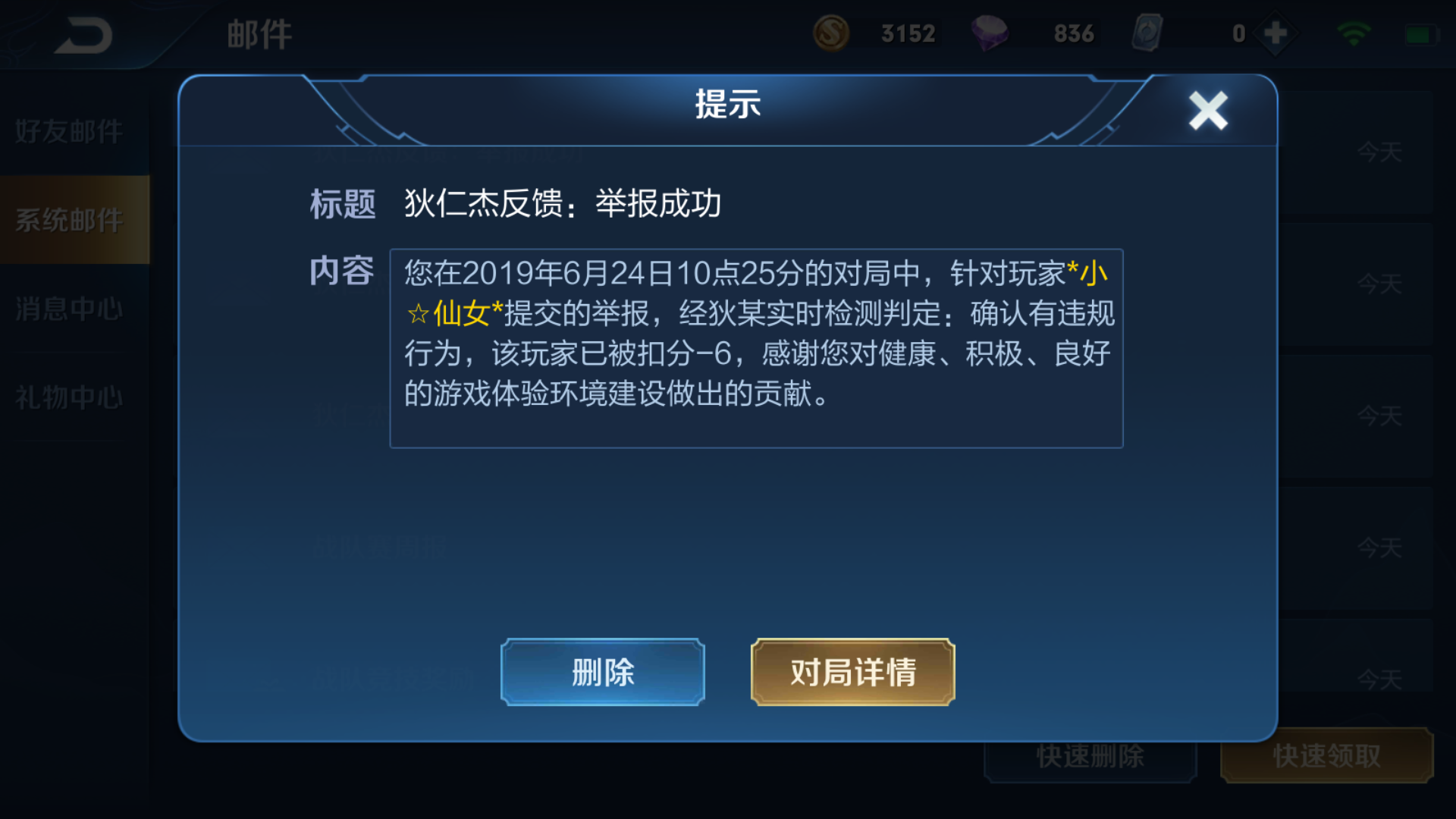Click inside the 内容 message text box
Viewport: 1456px width, 819px height.
(756, 348)
